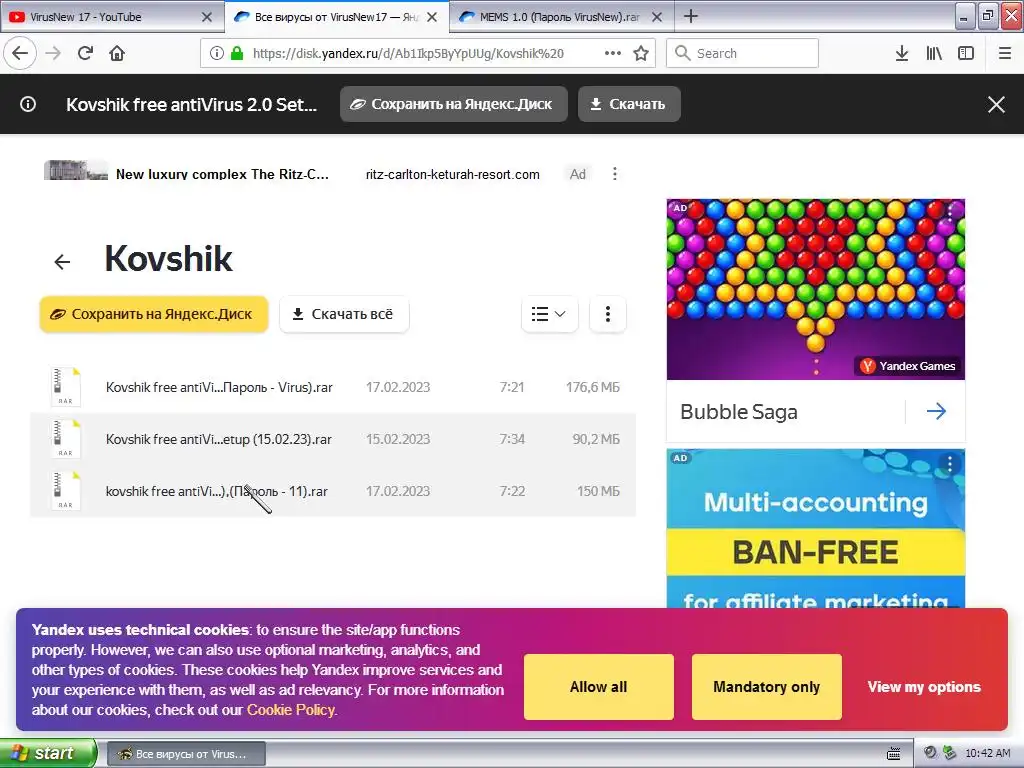
Task: Choose Mandatory only cookies
Action: 766,687
